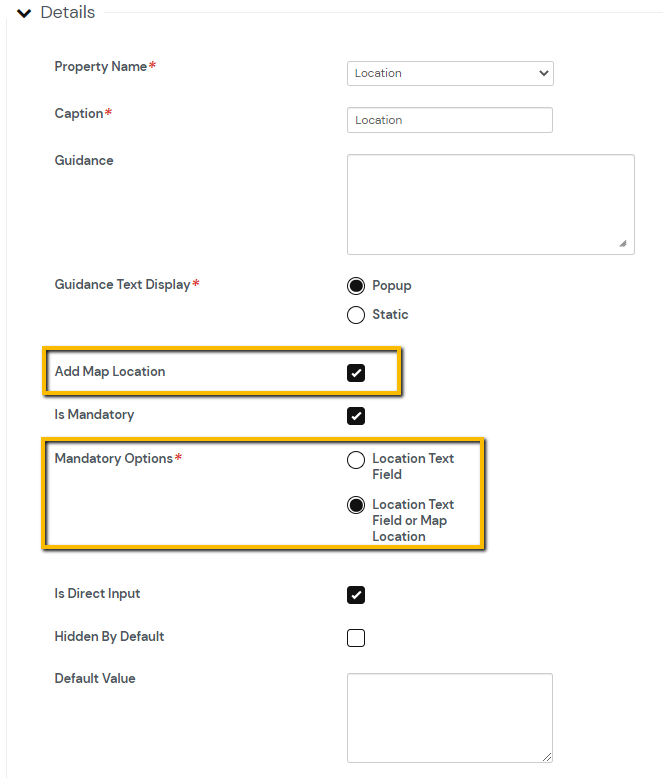Screen dimensions: 663x778
Task: Grab the Guidance text area resize handle
Action: coord(623,243)
